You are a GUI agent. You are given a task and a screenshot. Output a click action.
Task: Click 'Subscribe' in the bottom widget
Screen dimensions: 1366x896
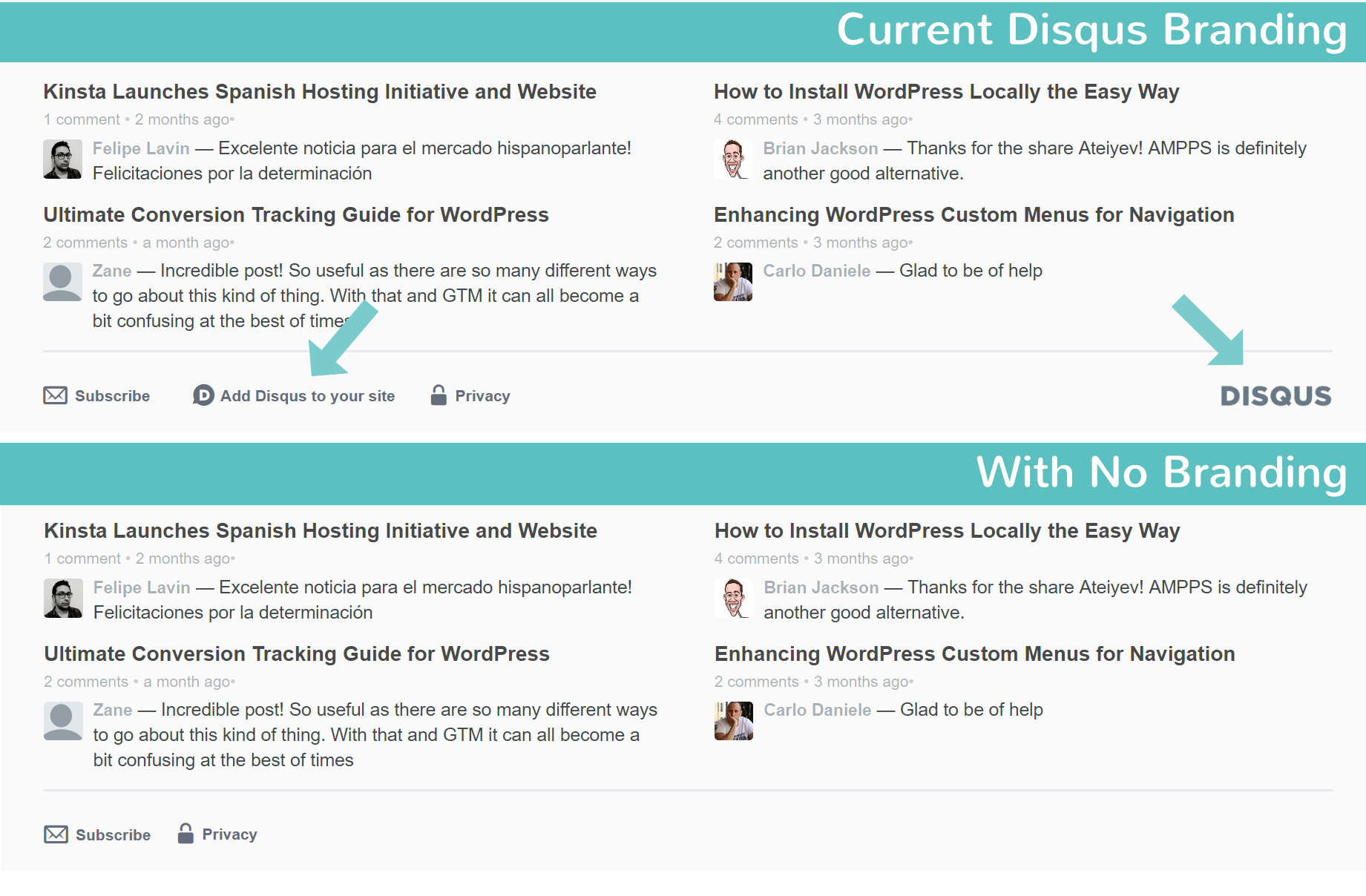point(113,834)
